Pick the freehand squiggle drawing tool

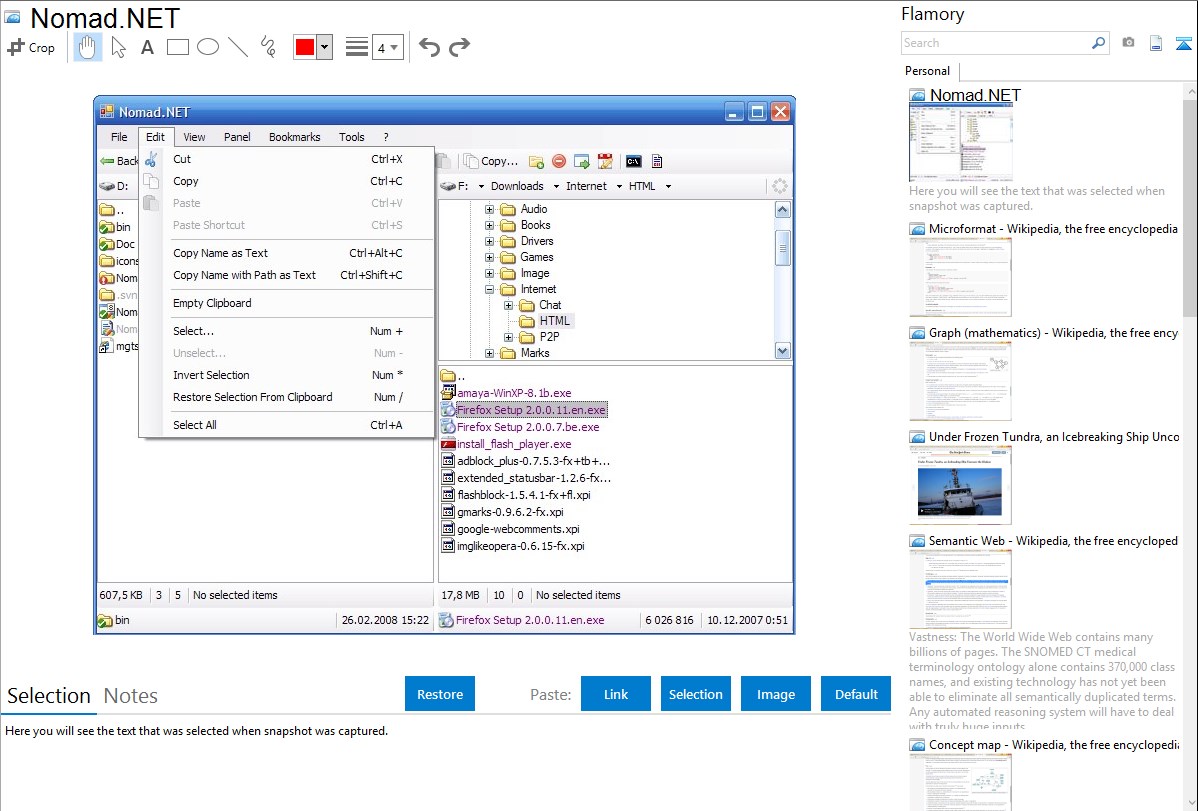[x=268, y=47]
